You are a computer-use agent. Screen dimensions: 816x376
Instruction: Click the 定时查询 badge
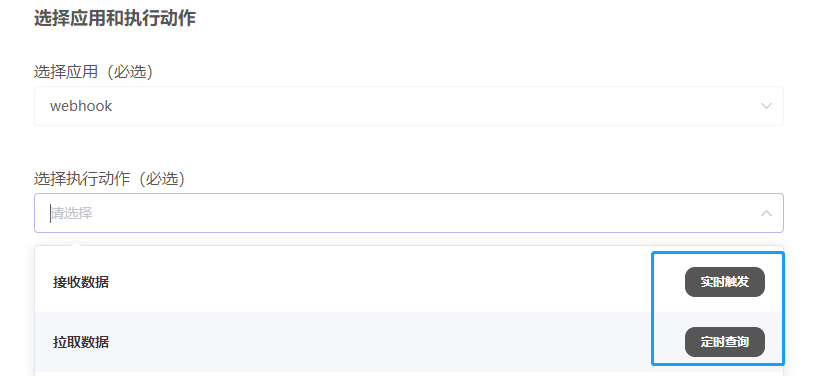(x=724, y=342)
